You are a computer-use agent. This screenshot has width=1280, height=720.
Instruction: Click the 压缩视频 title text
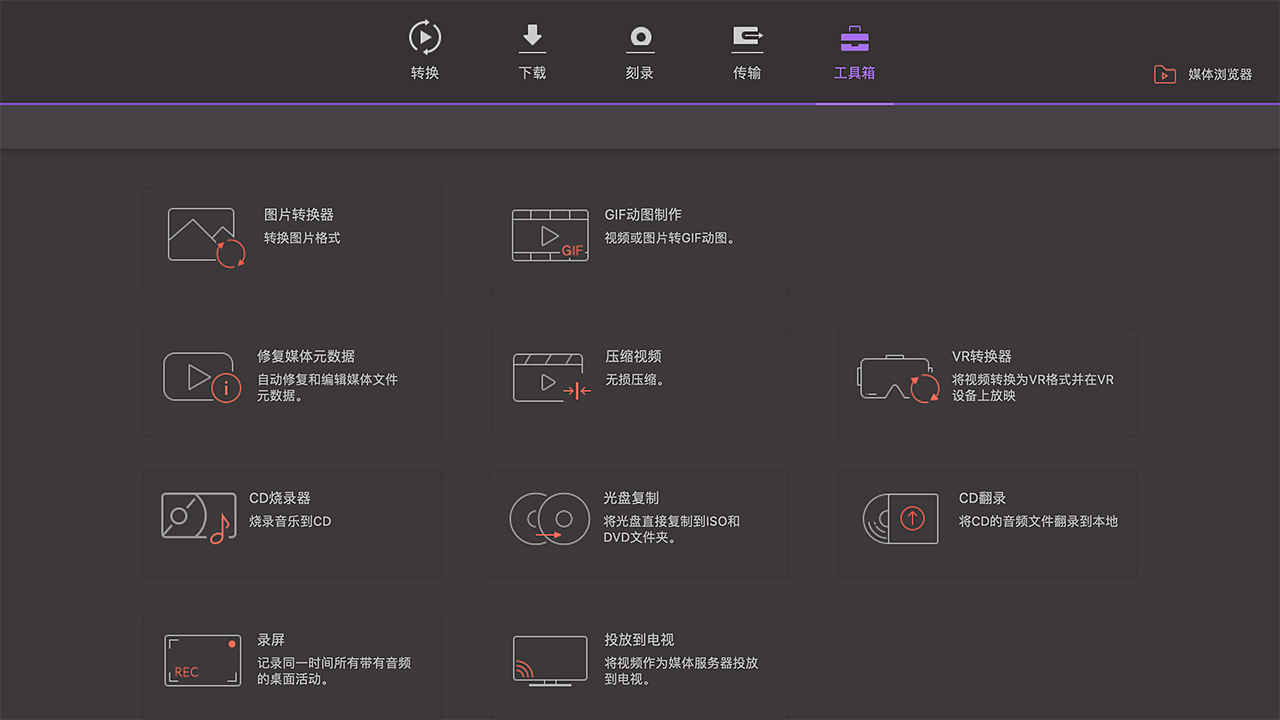[x=633, y=356]
